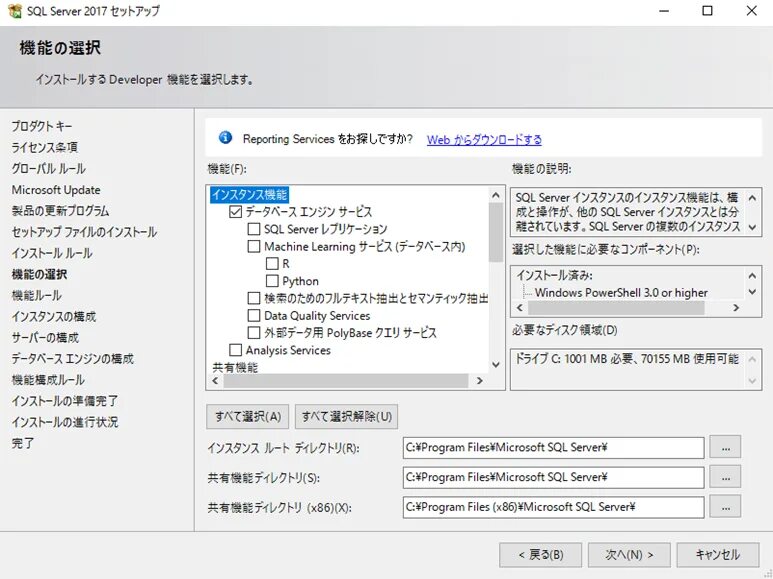Click the components box scroll right arrow

point(736,308)
